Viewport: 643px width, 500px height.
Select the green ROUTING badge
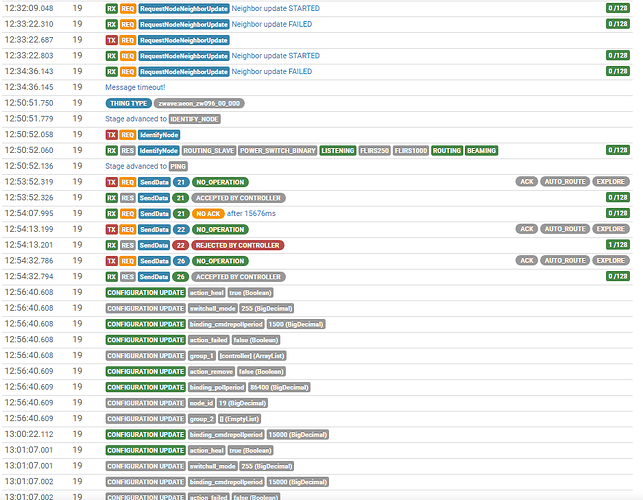[x=447, y=151]
